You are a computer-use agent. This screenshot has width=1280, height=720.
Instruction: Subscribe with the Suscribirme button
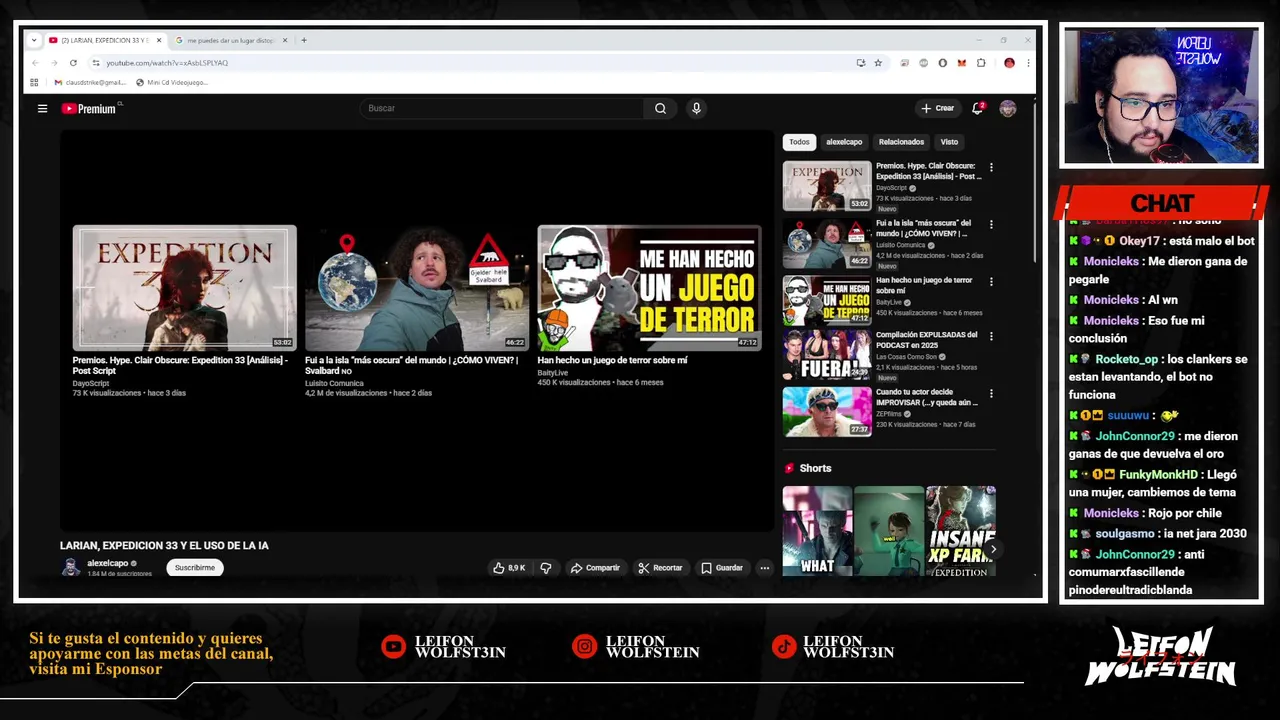[195, 568]
